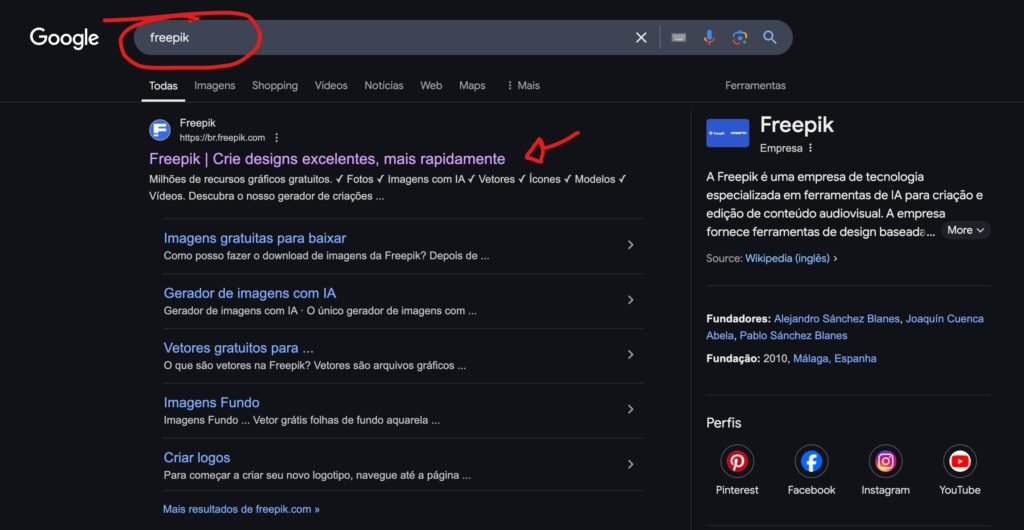
Task: Expand chevron for Criar logos row
Action: click(630, 464)
